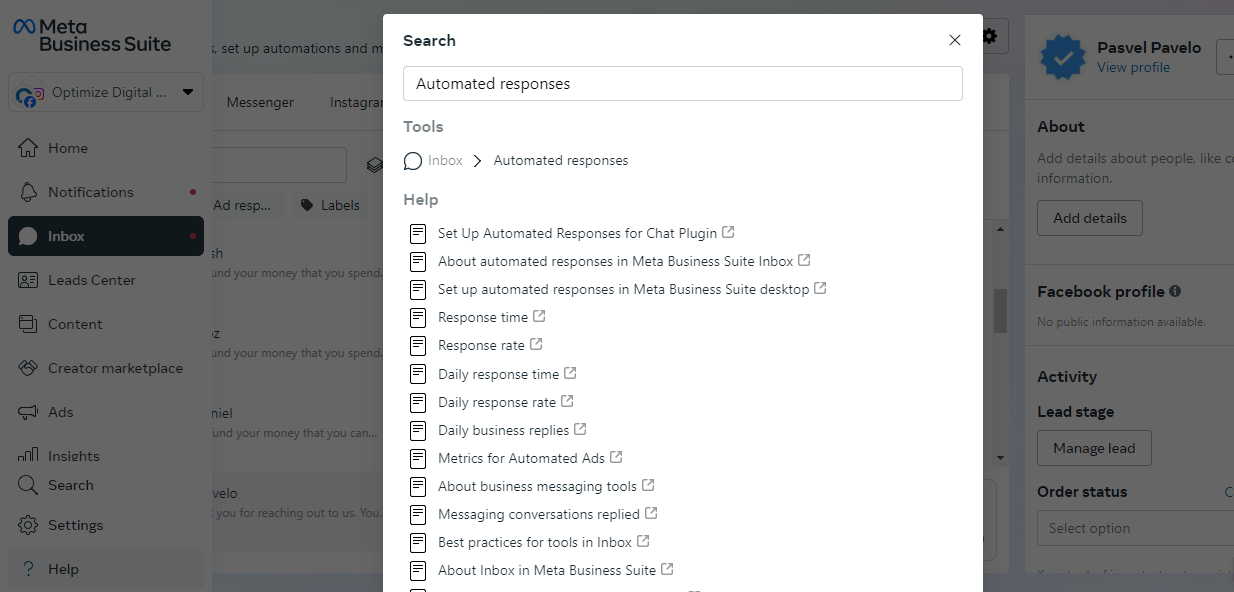Open Notifications in the sidebar
Image resolution: width=1234 pixels, height=592 pixels.
(105, 192)
